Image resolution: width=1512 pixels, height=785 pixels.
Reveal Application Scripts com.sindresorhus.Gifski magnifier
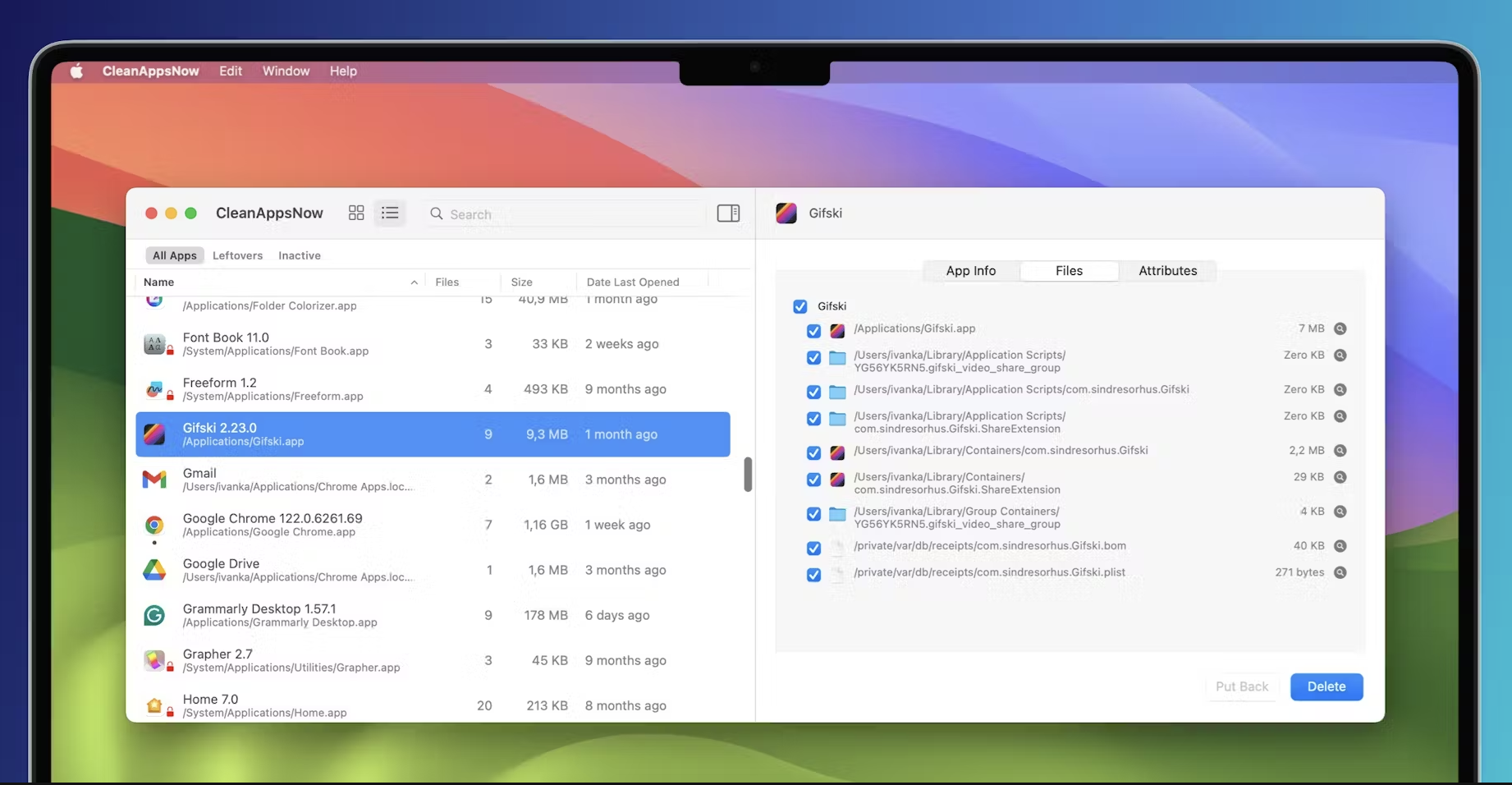(x=1340, y=390)
